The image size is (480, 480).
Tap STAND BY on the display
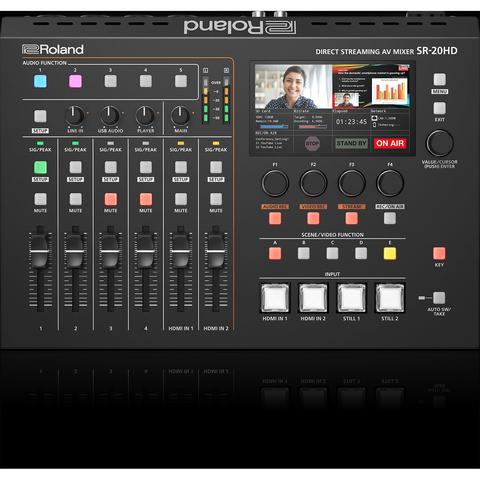pos(351,143)
